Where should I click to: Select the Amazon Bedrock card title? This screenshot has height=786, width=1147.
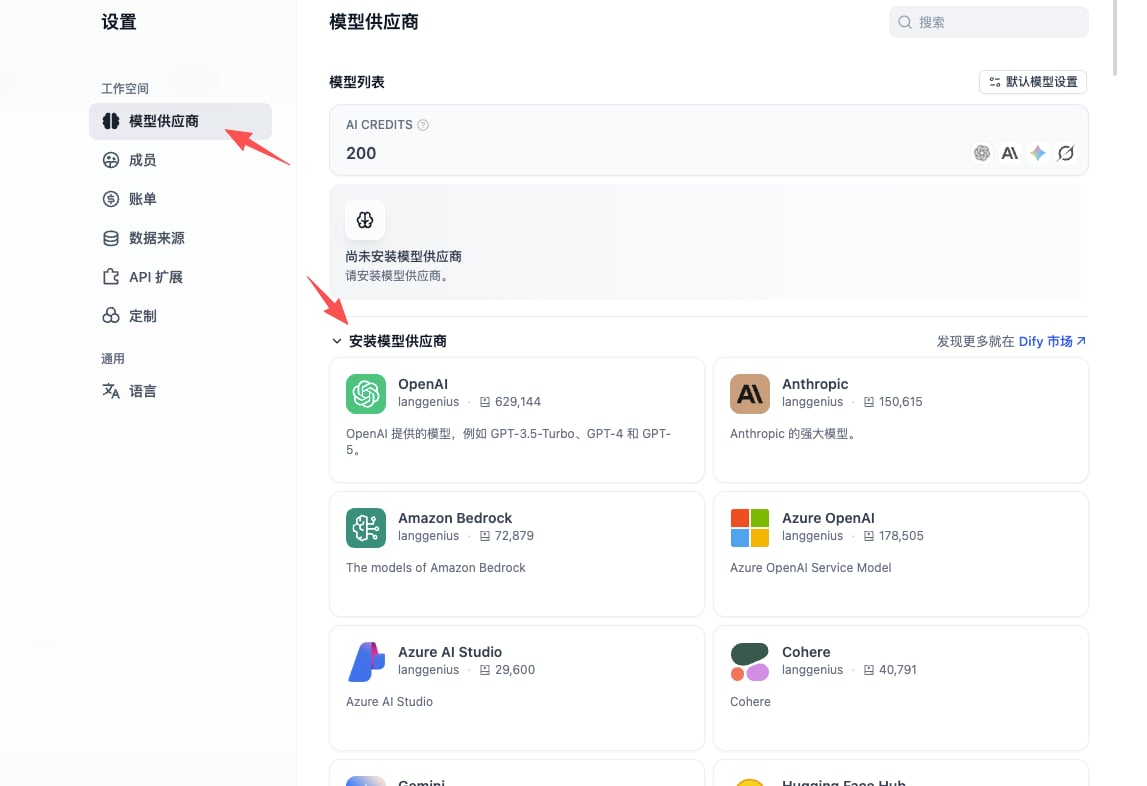click(455, 518)
